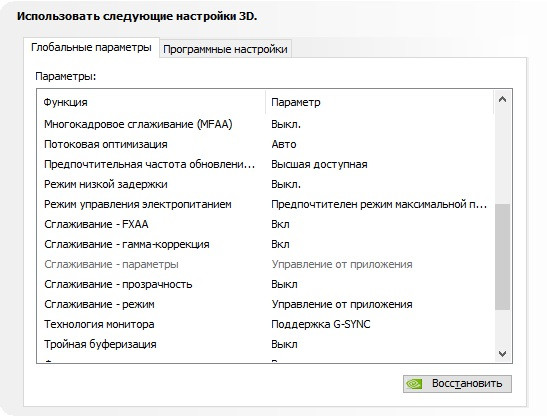The width and height of the screenshot is (547, 419).
Task: Click the scrollbar down arrow
Action: click(502, 354)
